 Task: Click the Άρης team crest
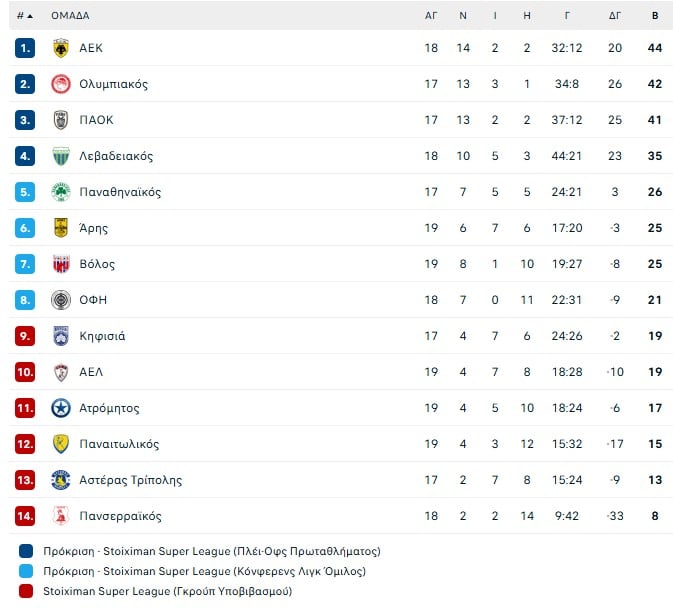(61, 228)
